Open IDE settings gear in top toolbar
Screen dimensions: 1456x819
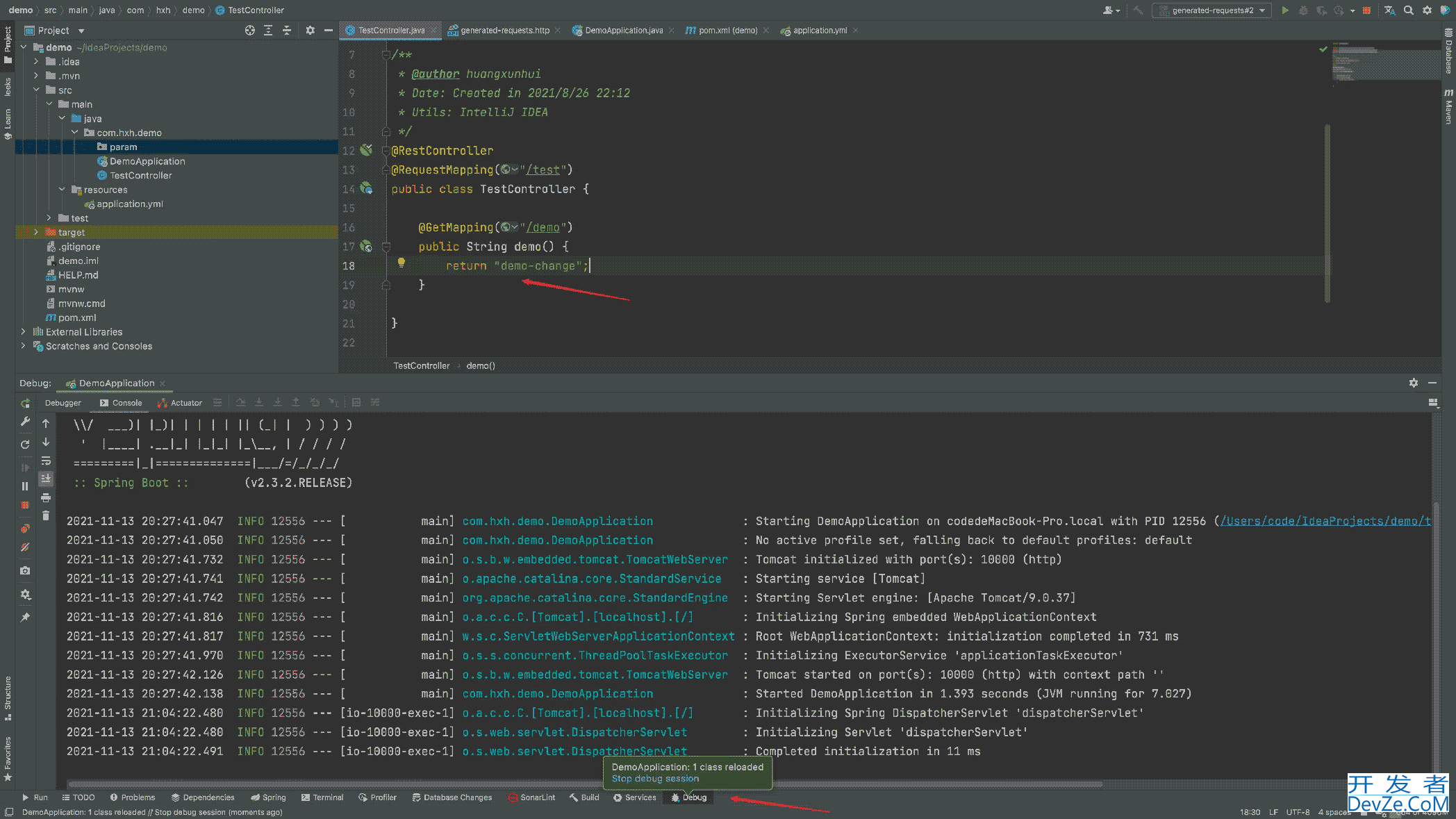click(1427, 10)
